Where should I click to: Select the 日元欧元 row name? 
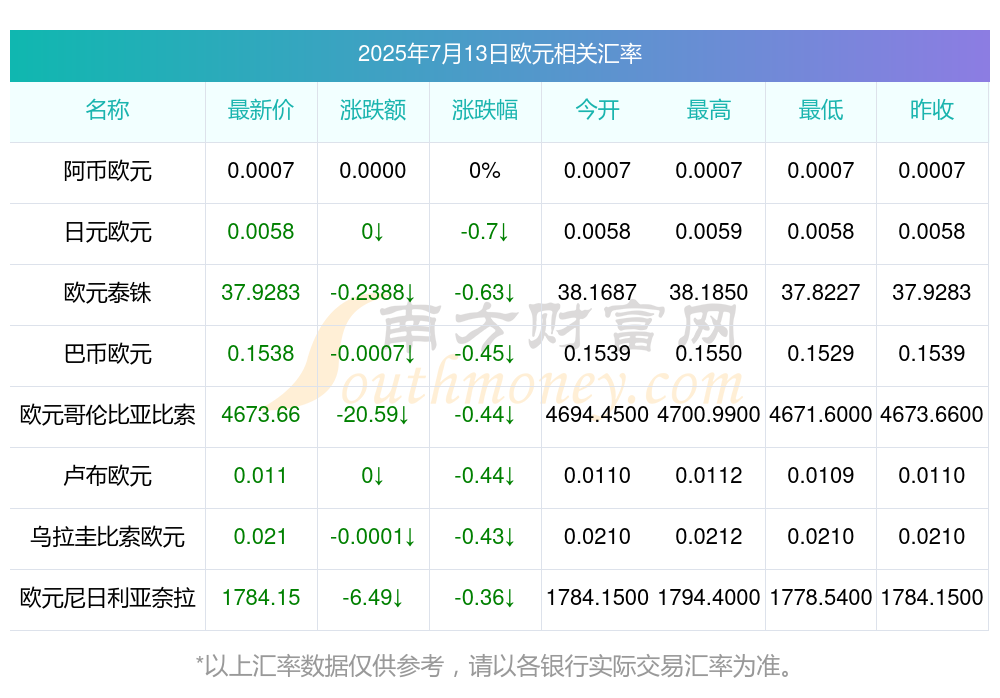[x=107, y=232]
